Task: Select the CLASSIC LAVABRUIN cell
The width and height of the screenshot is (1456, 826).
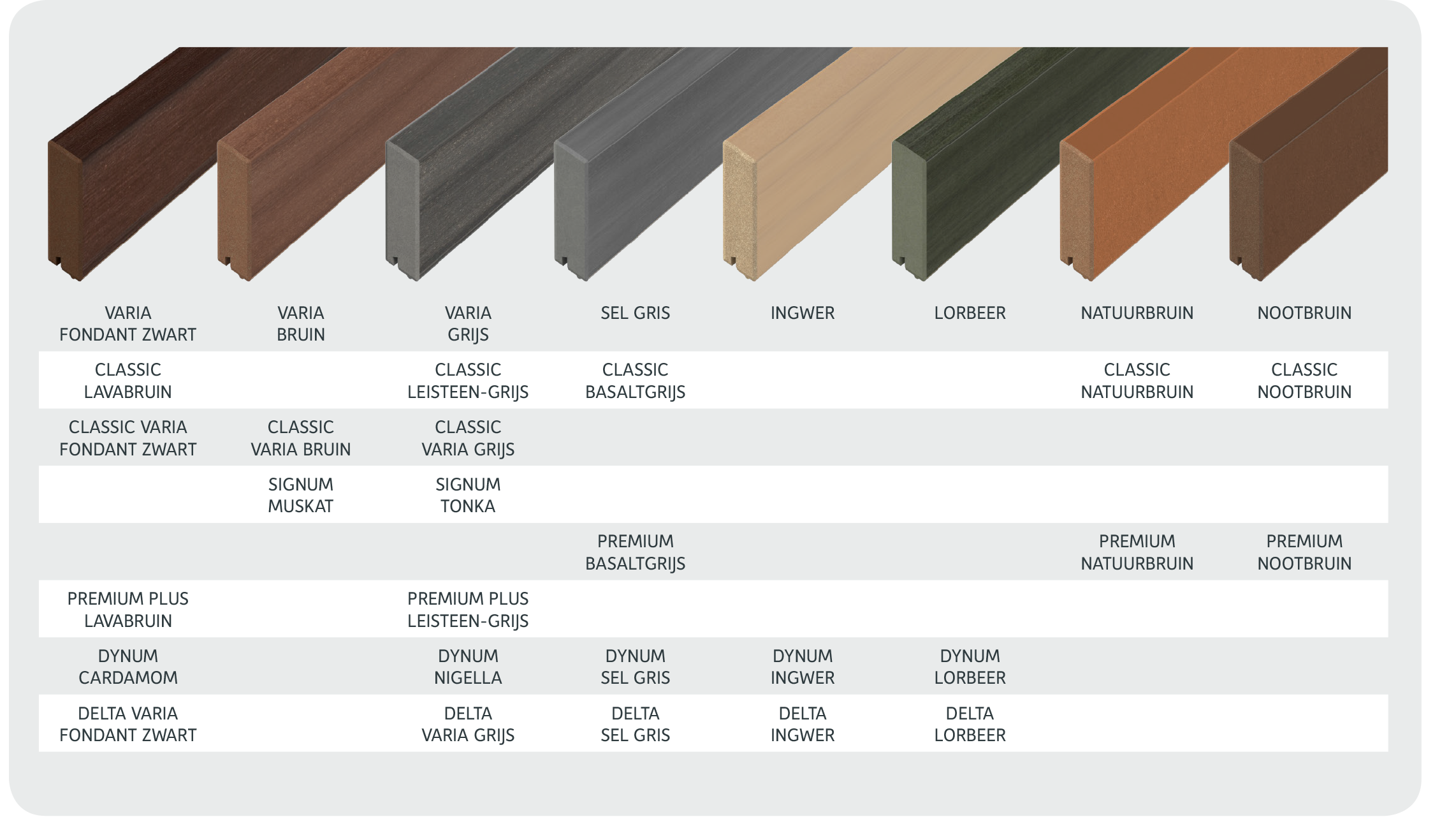Action: click(x=127, y=380)
